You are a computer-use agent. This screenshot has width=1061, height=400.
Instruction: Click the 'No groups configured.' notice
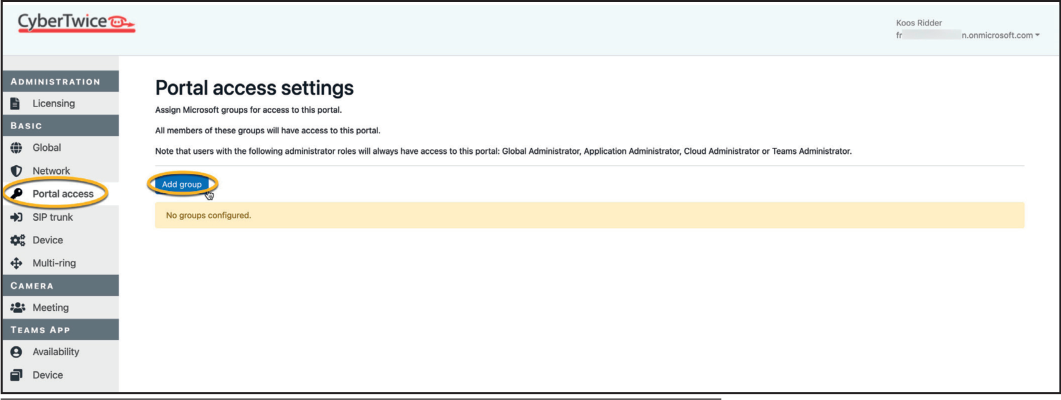(x=589, y=215)
